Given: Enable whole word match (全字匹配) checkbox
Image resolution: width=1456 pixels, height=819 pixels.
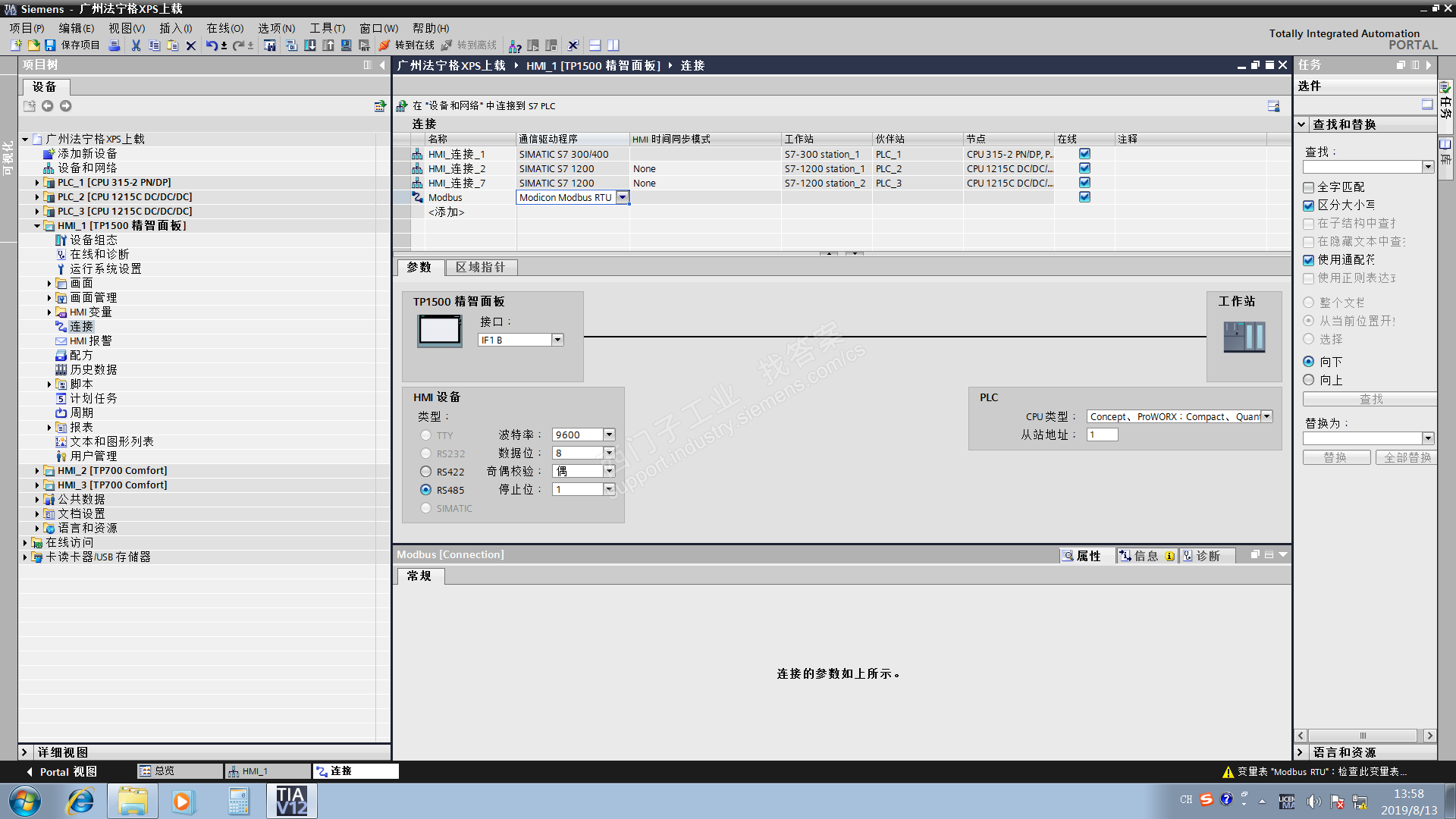Looking at the screenshot, I should 1308,187.
